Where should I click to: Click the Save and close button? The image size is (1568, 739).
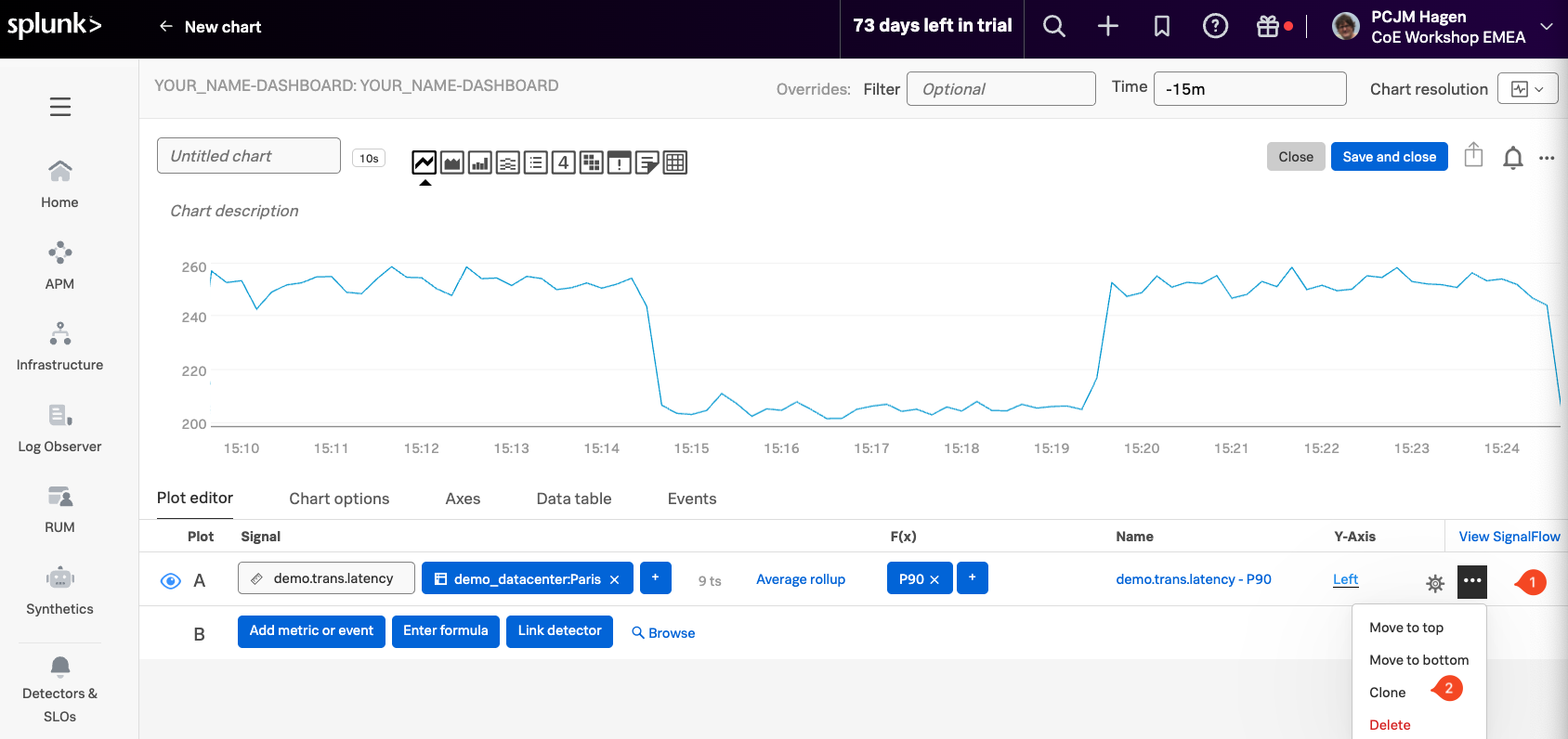coord(1389,157)
